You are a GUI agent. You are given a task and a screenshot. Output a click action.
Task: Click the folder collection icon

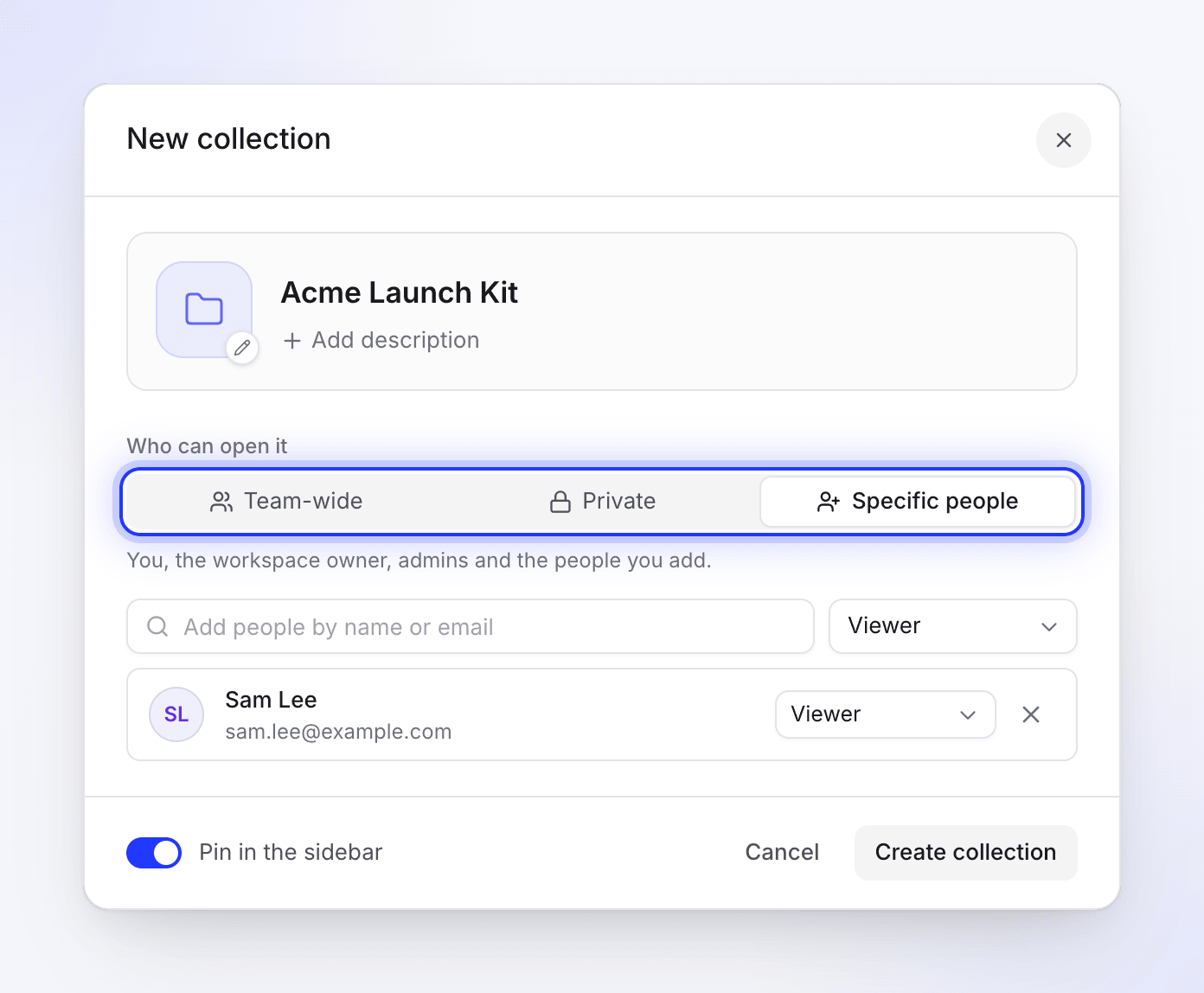coord(204,309)
